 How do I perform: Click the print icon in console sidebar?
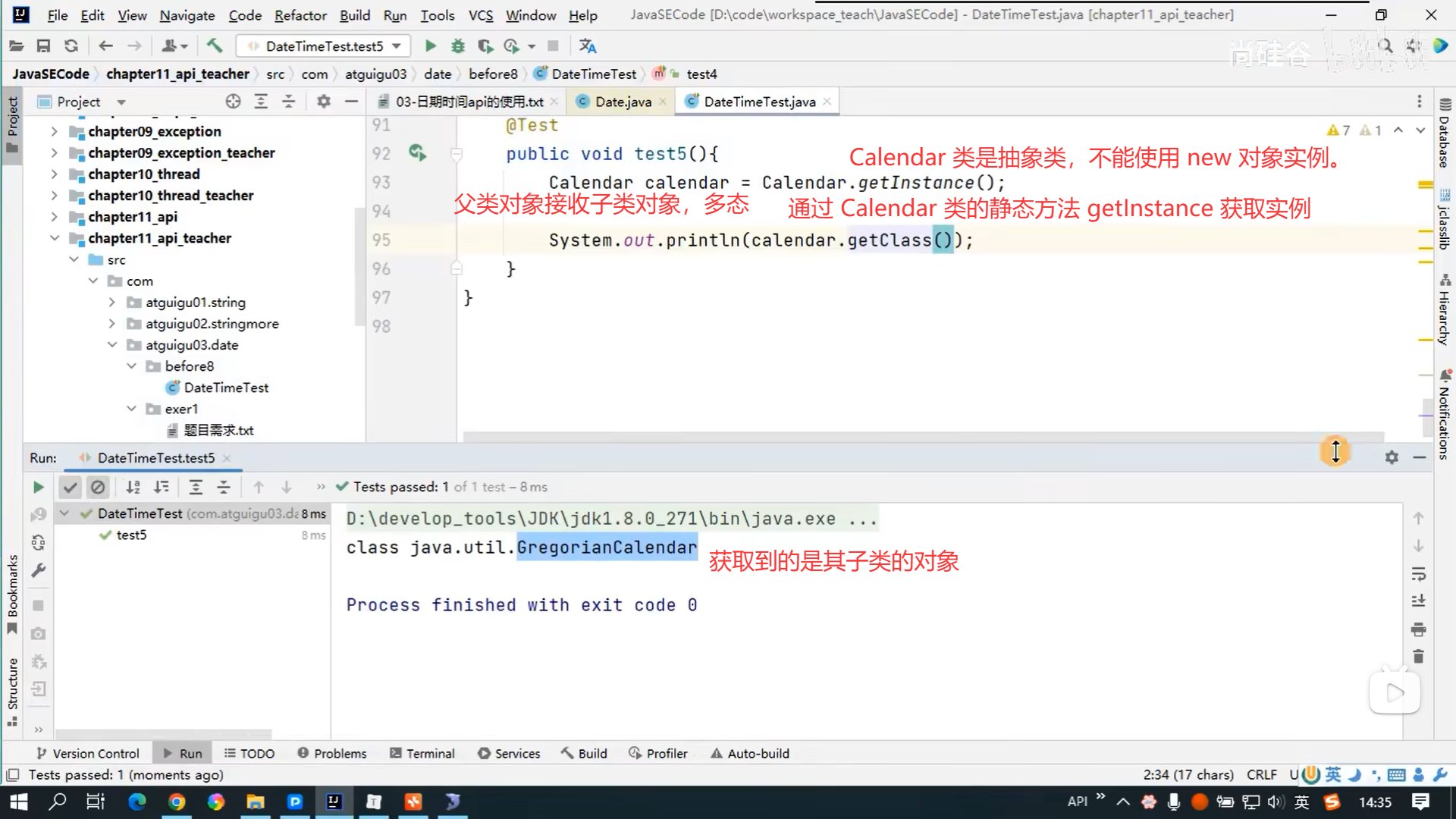coord(1418,629)
